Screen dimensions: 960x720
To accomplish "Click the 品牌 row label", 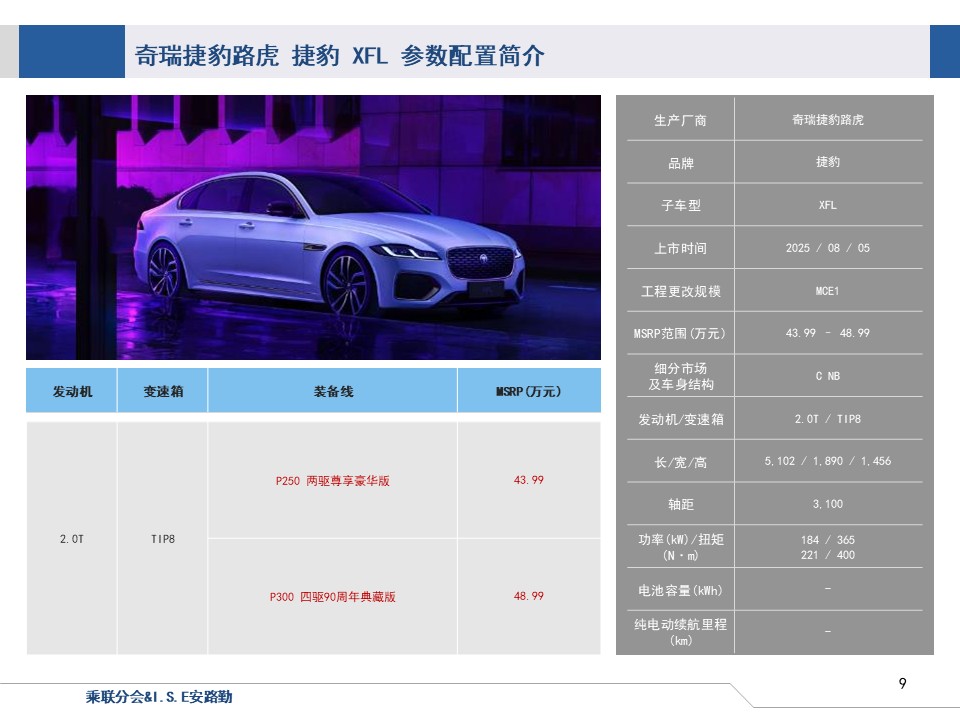I will tap(680, 163).
